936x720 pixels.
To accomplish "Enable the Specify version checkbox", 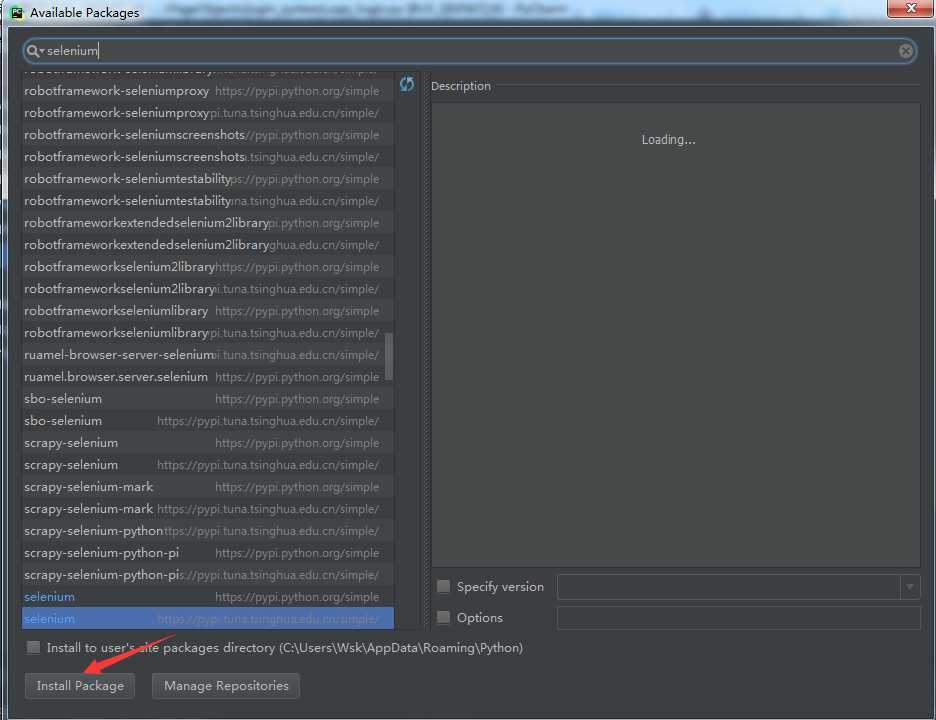I will tap(443, 586).
